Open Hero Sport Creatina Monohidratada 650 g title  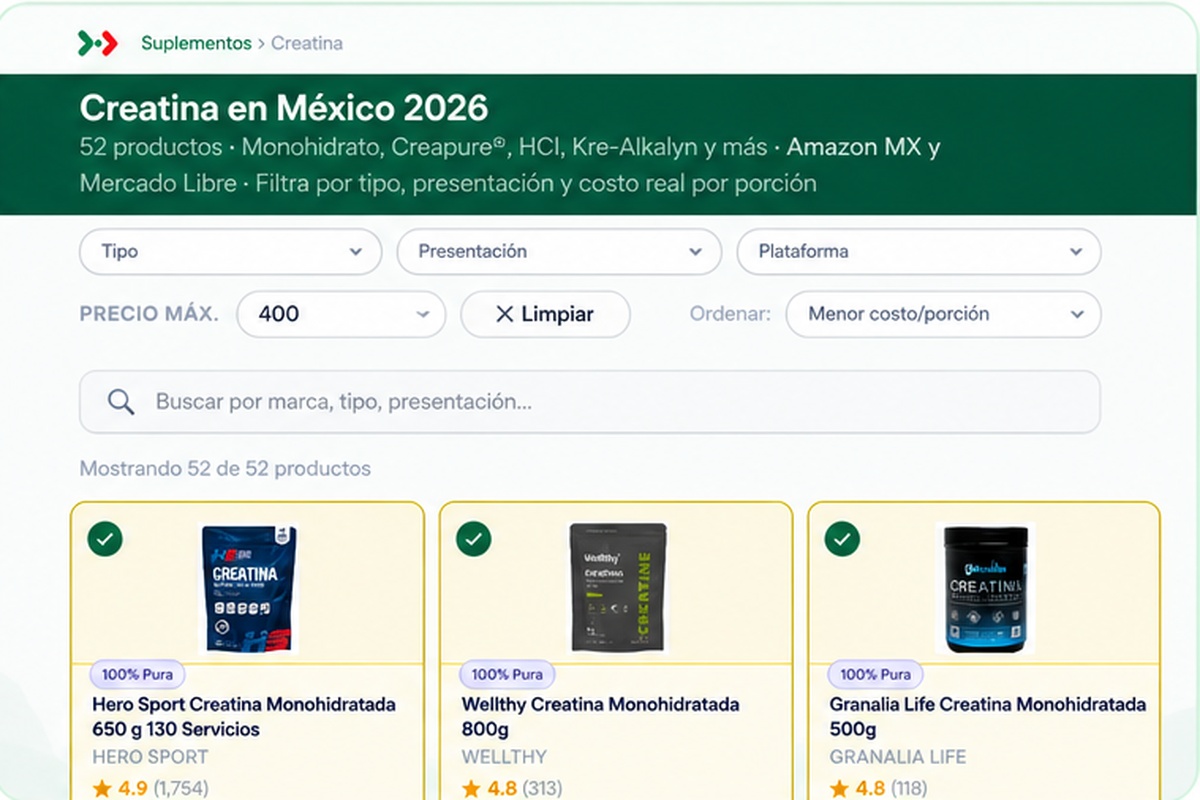tap(244, 717)
